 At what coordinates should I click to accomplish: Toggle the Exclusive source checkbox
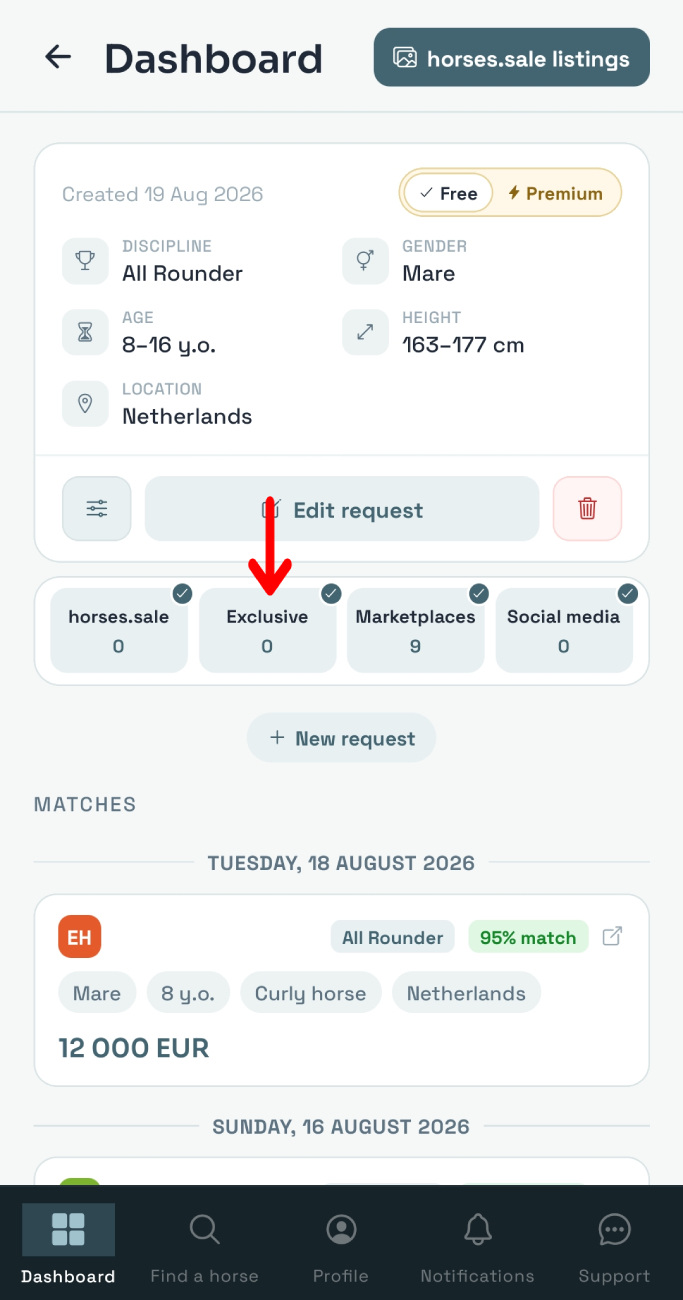click(331, 594)
